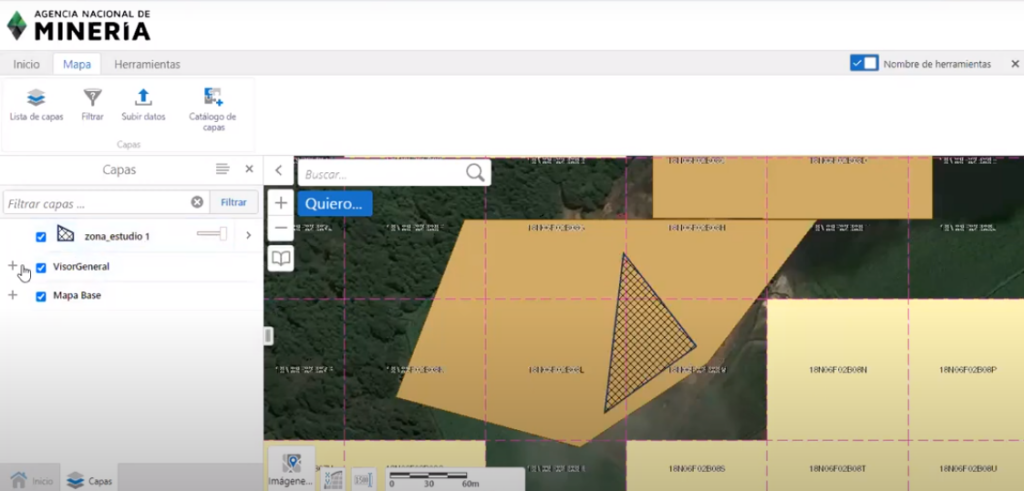Click the map search magnifier icon
The height and width of the screenshot is (491, 1024).
[475, 173]
